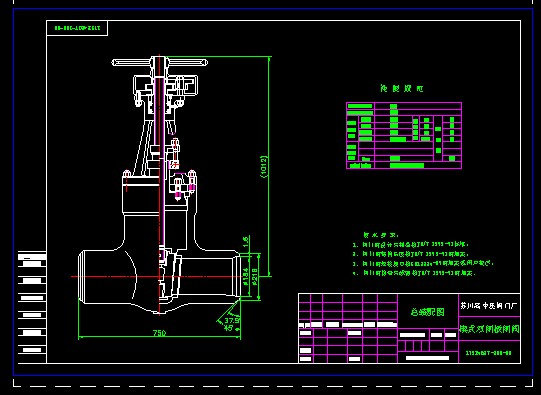Viewport: 541px width, 395px height.
Task: Select the 37.5° bevel angle annotation
Action: [232, 320]
